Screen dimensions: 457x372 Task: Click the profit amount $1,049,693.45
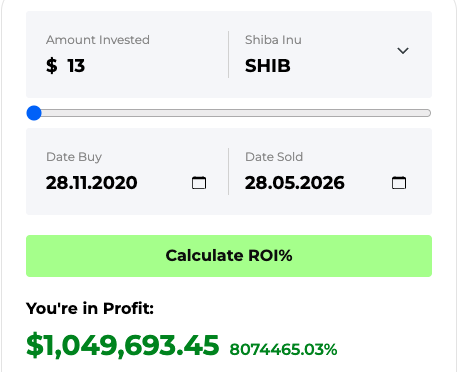123,345
